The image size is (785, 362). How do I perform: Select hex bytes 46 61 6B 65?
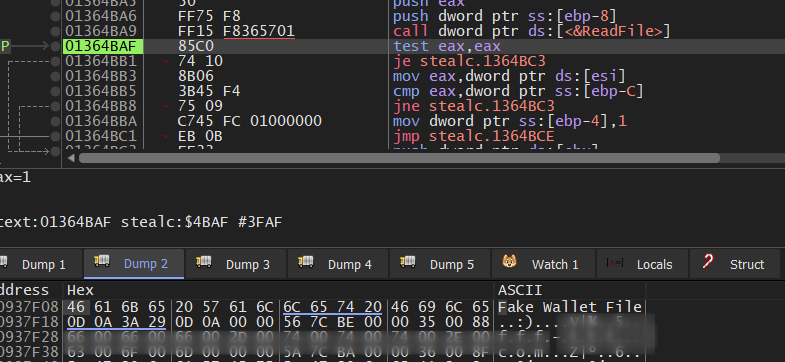tap(116, 307)
